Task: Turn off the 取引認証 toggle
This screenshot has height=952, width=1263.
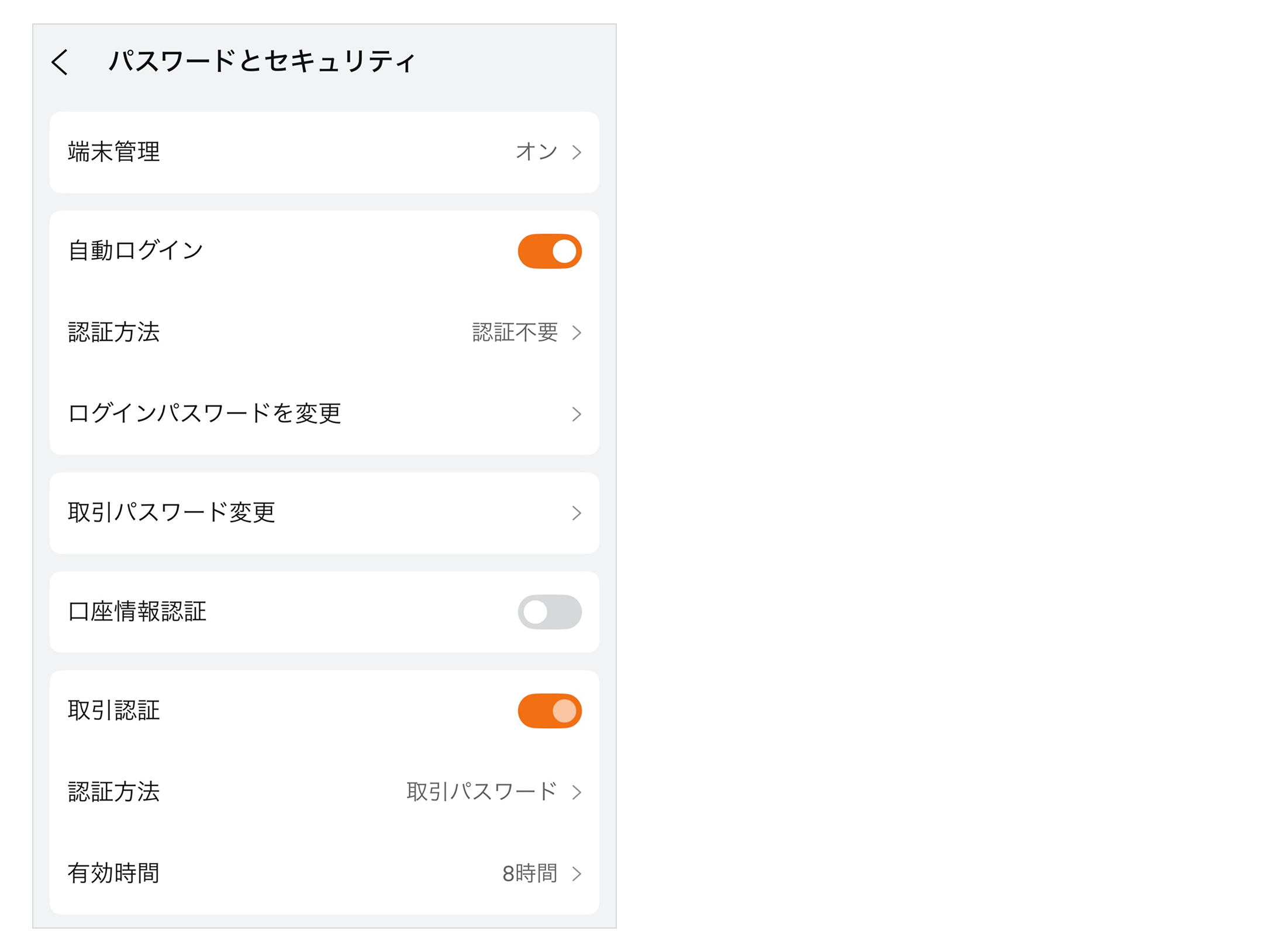Action: tap(550, 711)
